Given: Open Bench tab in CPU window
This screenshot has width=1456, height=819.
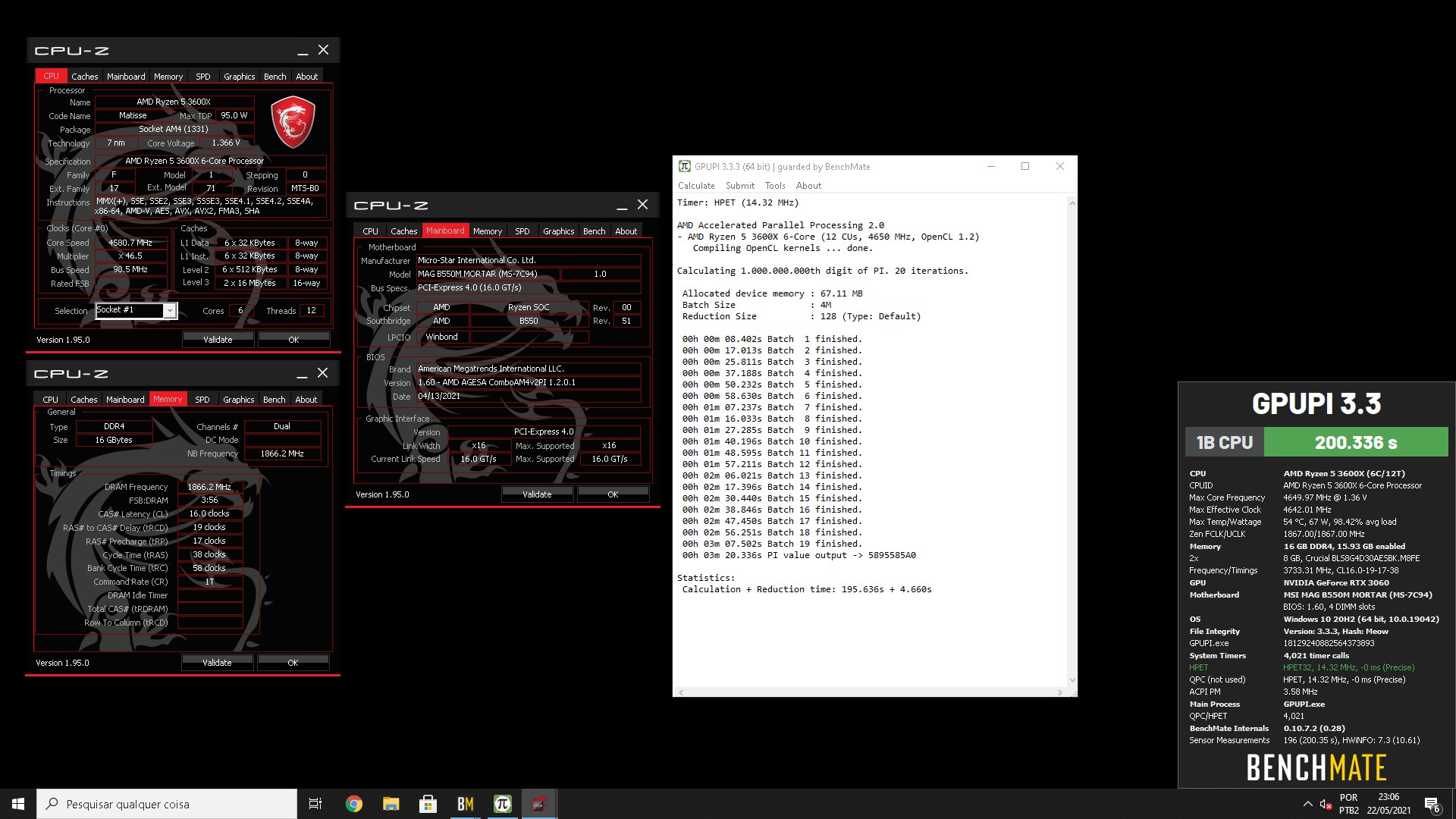Looking at the screenshot, I should coord(275,77).
